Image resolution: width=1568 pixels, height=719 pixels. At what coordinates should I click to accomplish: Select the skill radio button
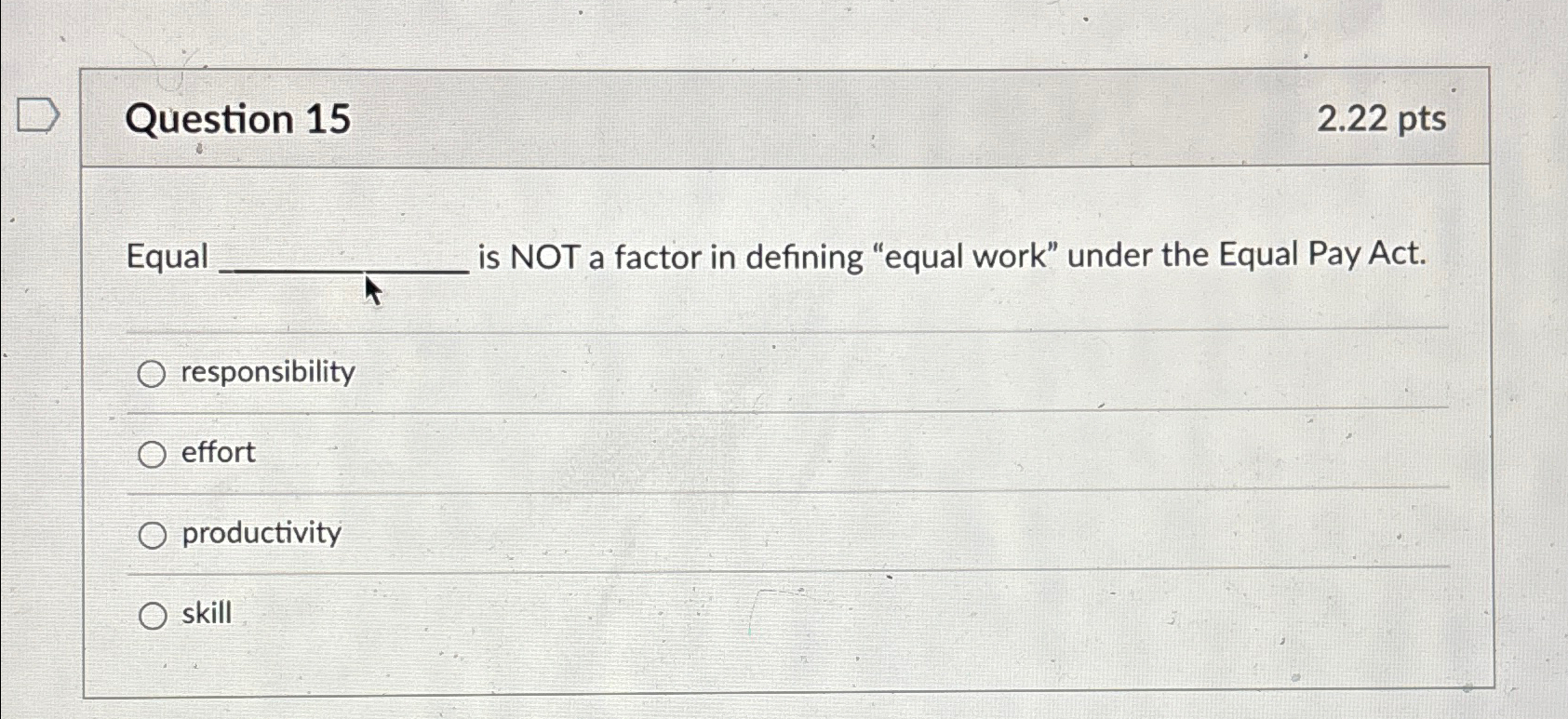(x=152, y=615)
